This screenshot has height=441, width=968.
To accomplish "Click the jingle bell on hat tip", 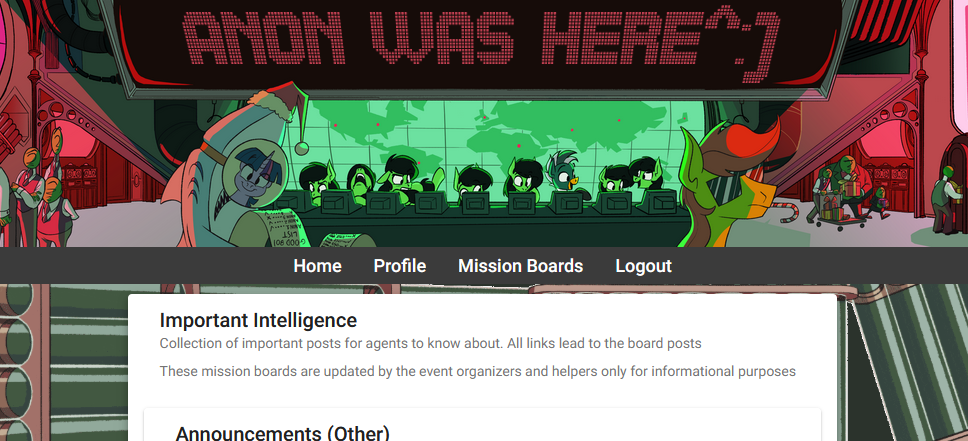I will [x=301, y=148].
